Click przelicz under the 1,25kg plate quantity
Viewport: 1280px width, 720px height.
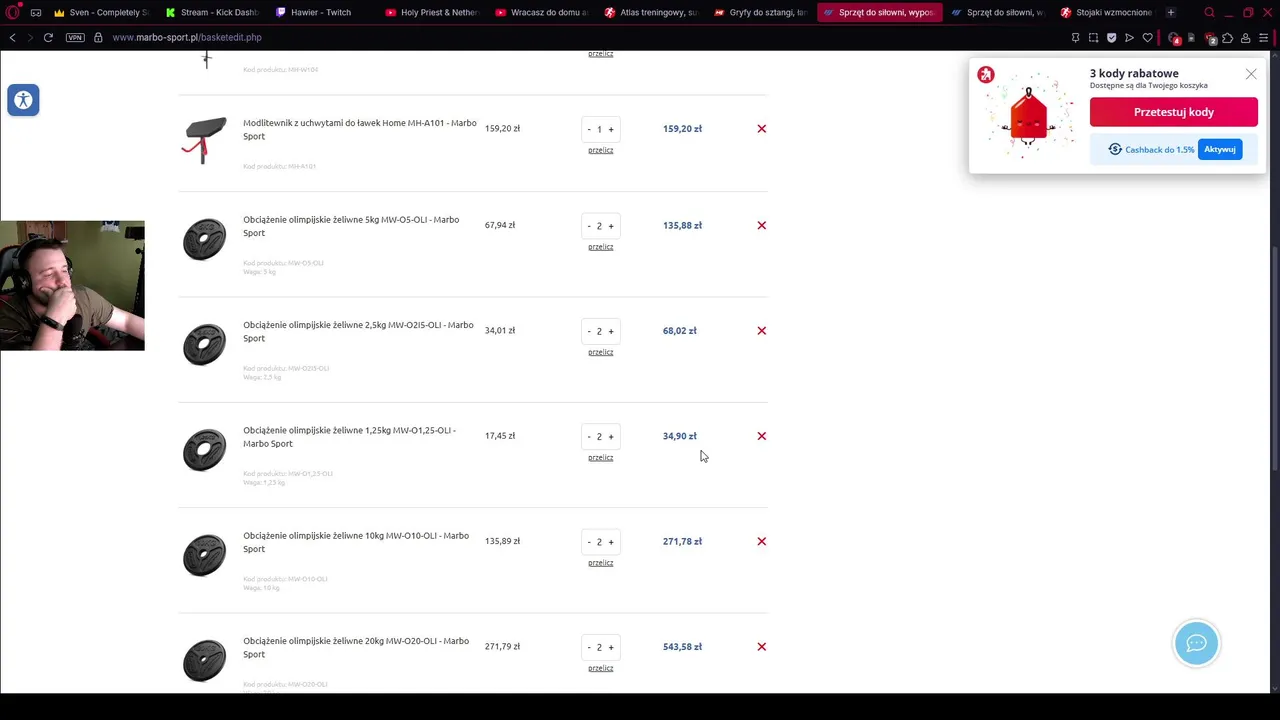(601, 457)
